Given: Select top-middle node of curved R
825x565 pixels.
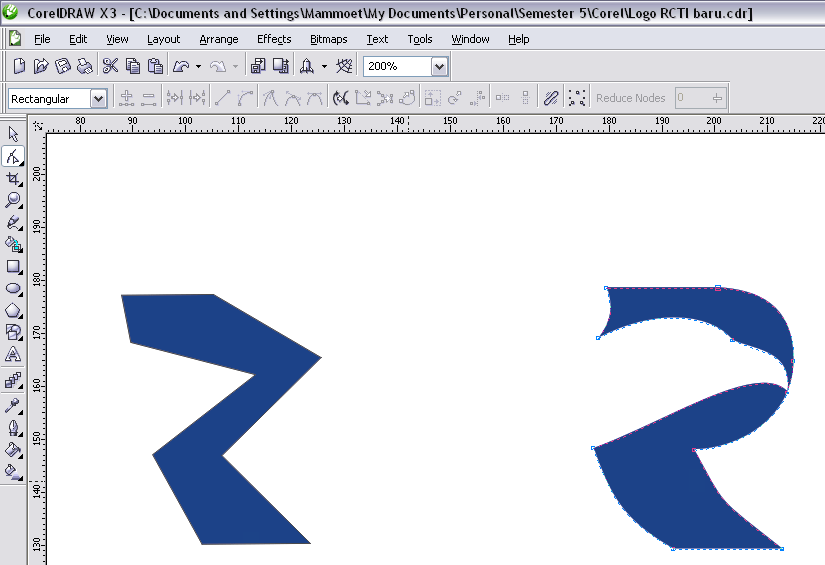Looking at the screenshot, I should 718,288.
